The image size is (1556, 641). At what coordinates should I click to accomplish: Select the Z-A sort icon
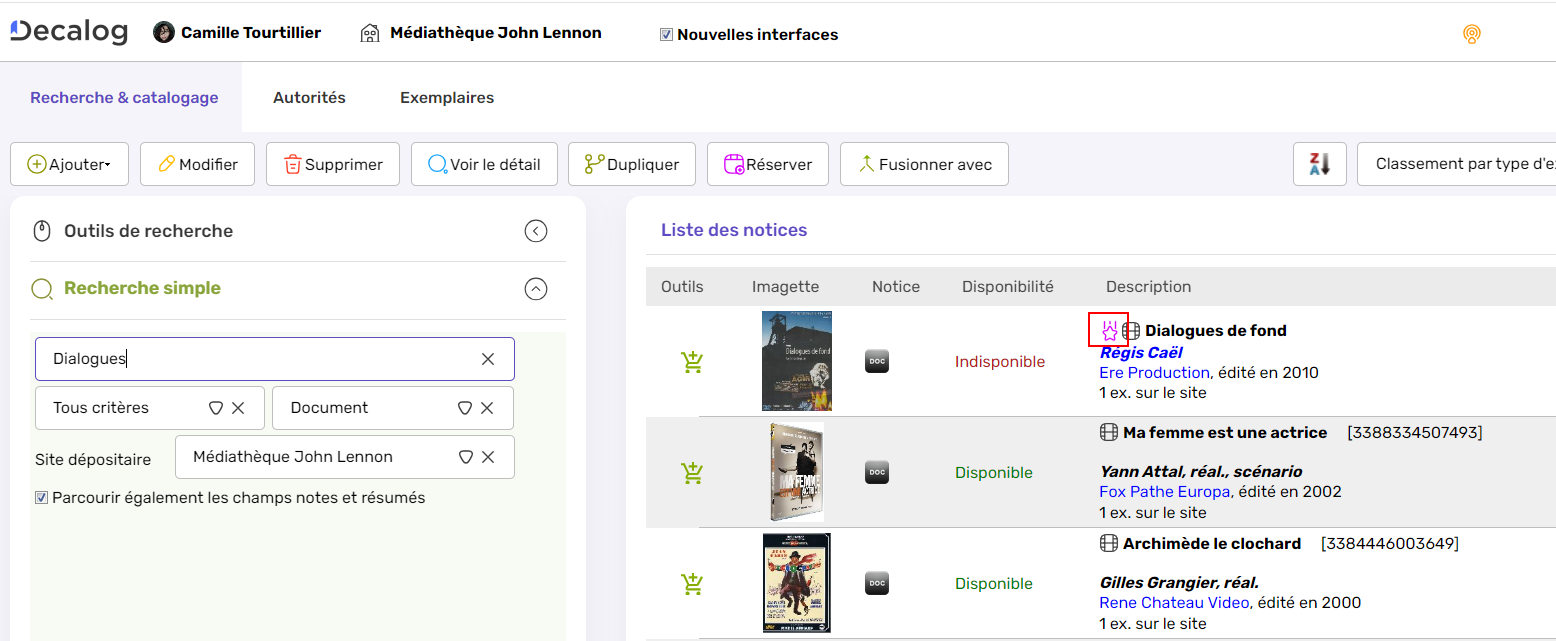[x=1319, y=163]
